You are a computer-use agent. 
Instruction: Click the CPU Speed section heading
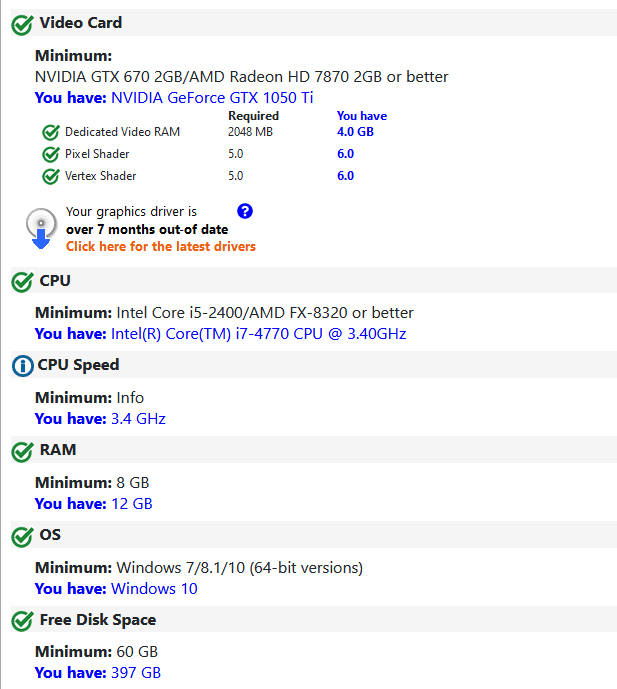click(x=78, y=365)
